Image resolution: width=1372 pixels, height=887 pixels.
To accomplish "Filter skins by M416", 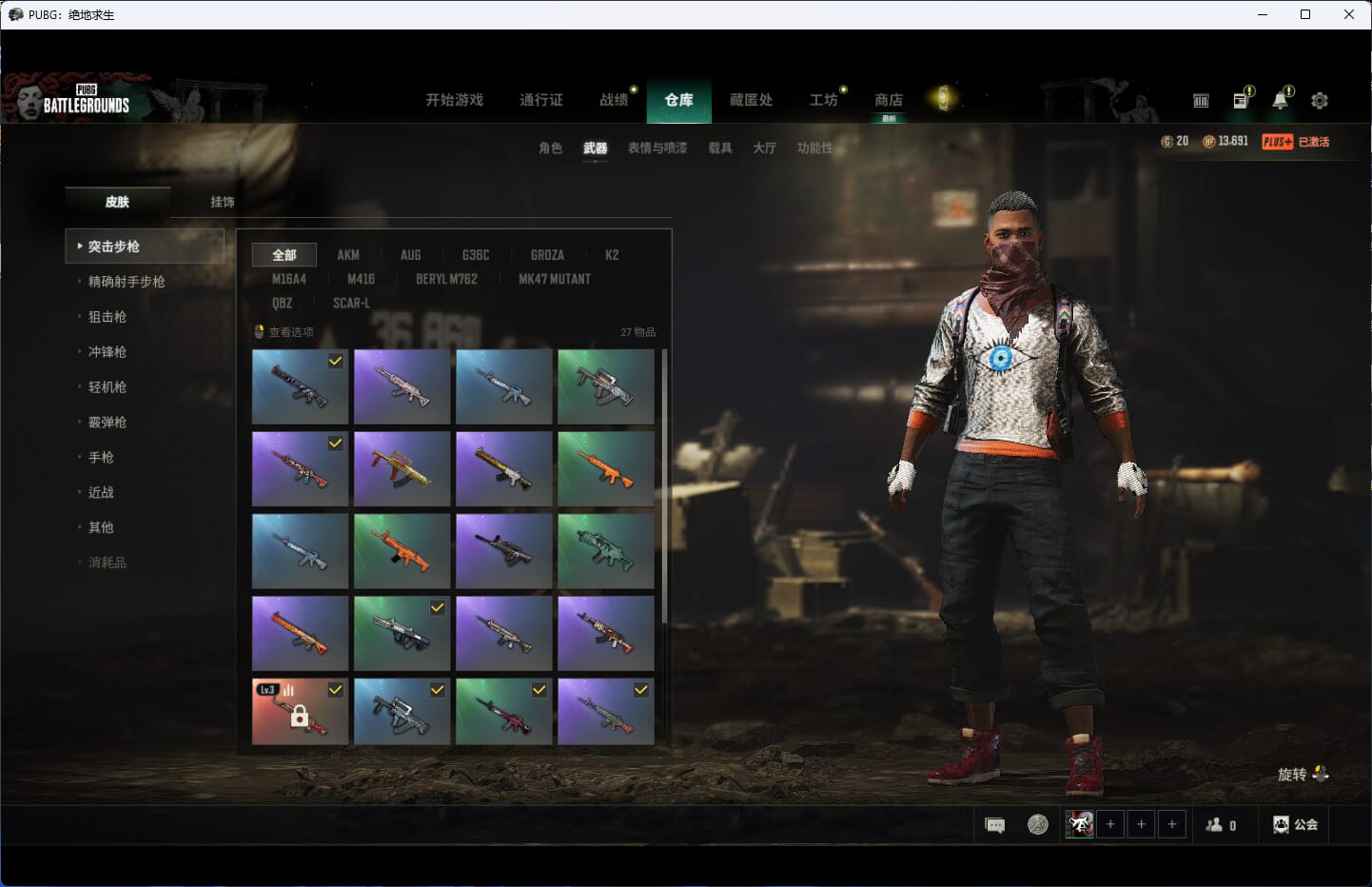I will tap(361, 279).
